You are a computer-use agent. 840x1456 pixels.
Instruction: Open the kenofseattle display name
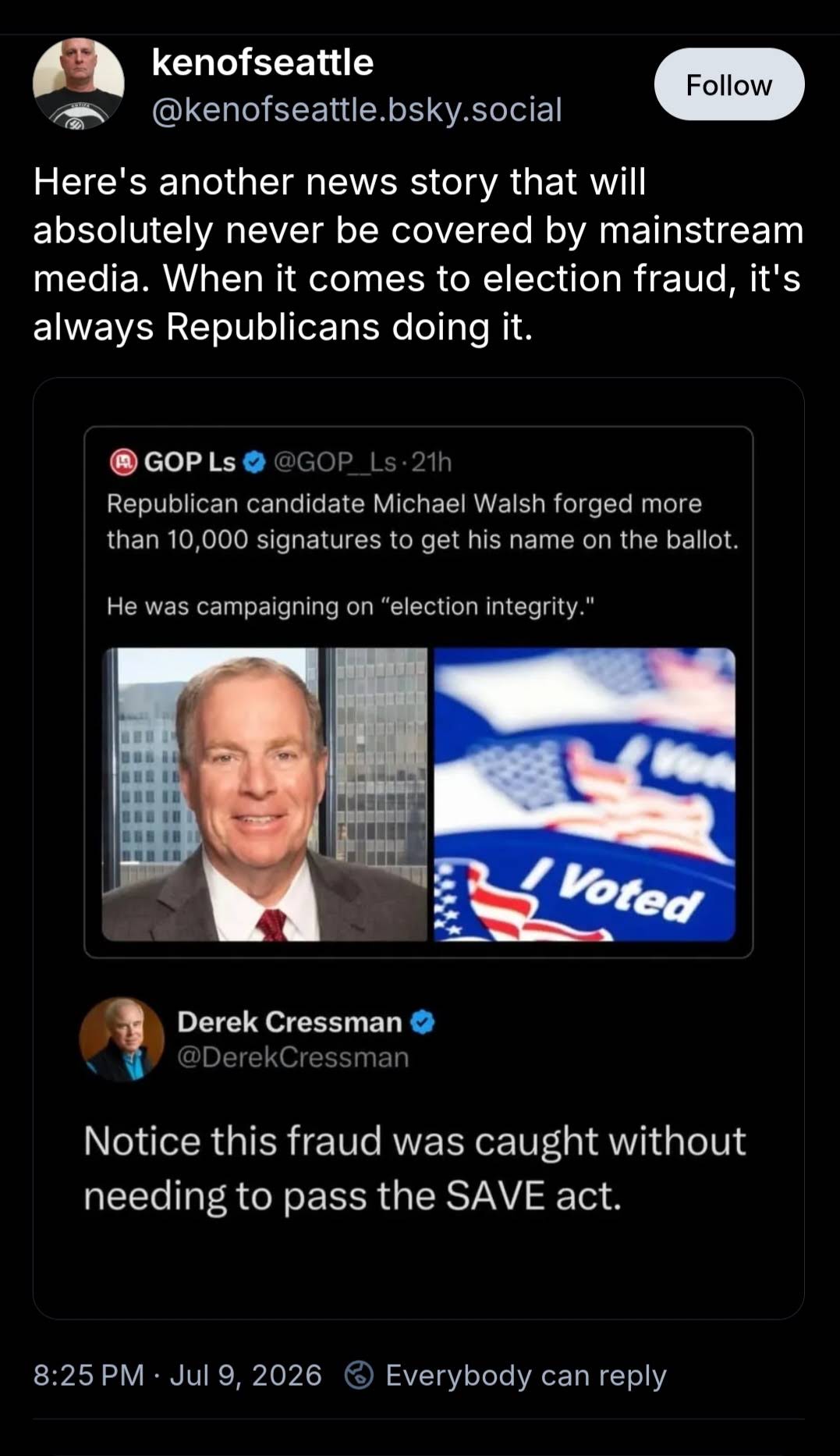coord(262,62)
